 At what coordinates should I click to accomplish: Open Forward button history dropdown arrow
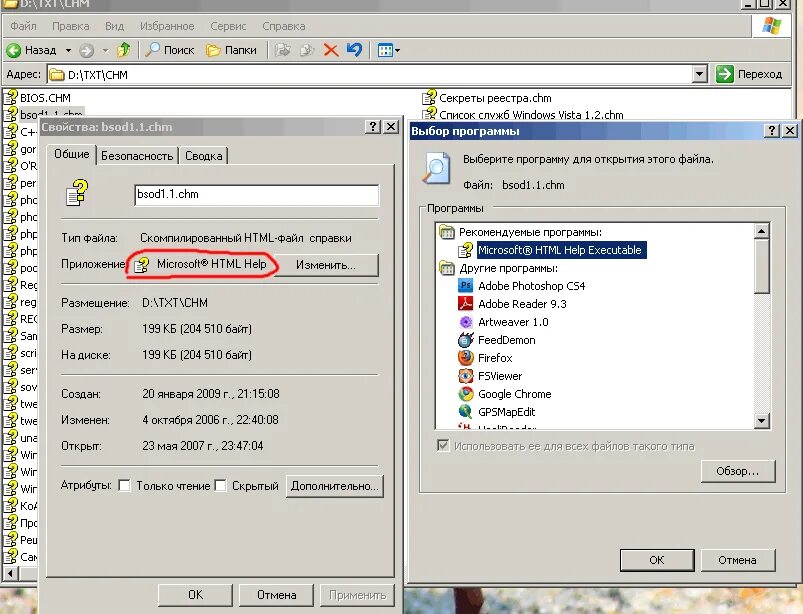pyautogui.click(x=105, y=50)
